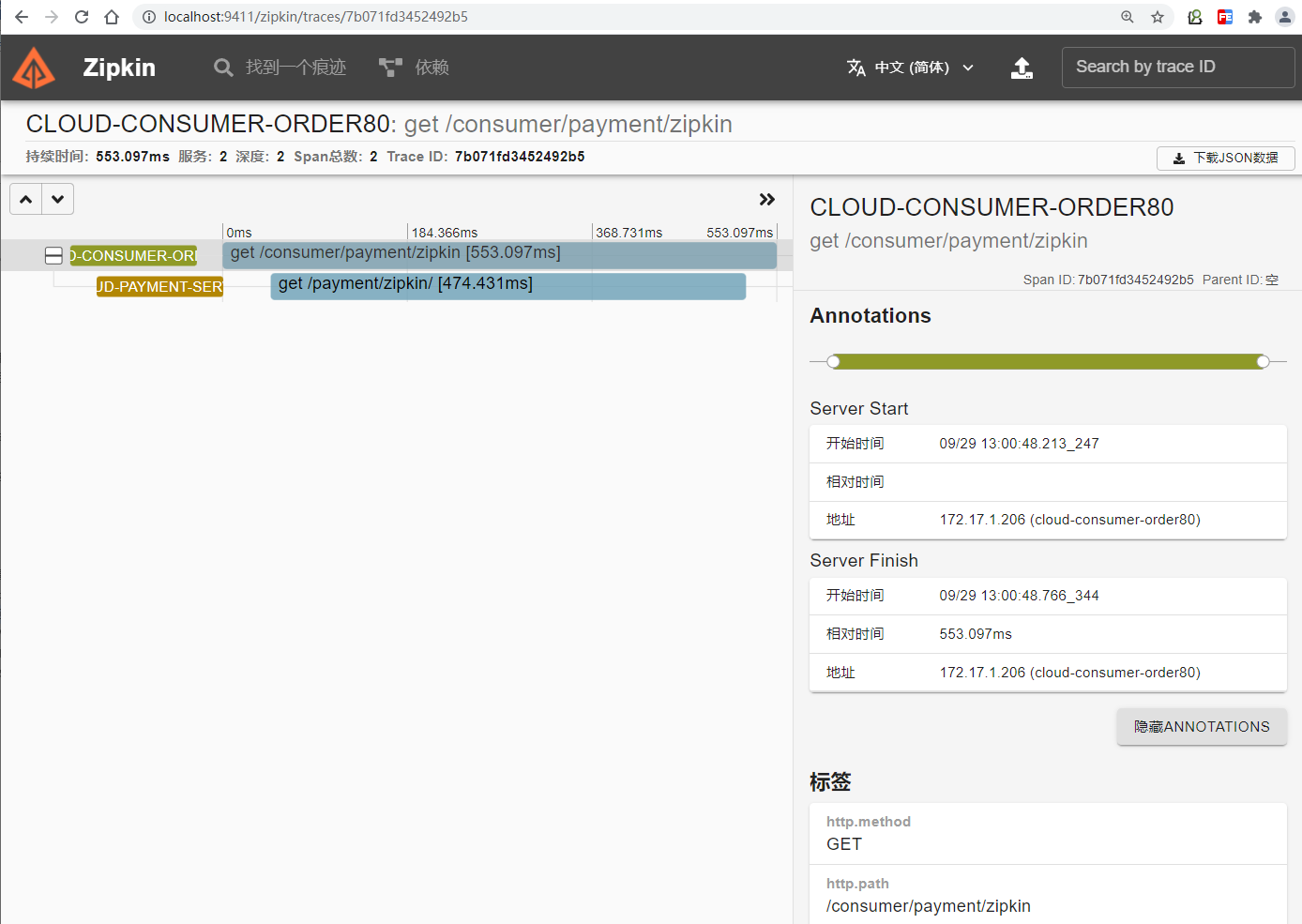
Task: Click the site info icon in address bar
Action: click(x=148, y=17)
